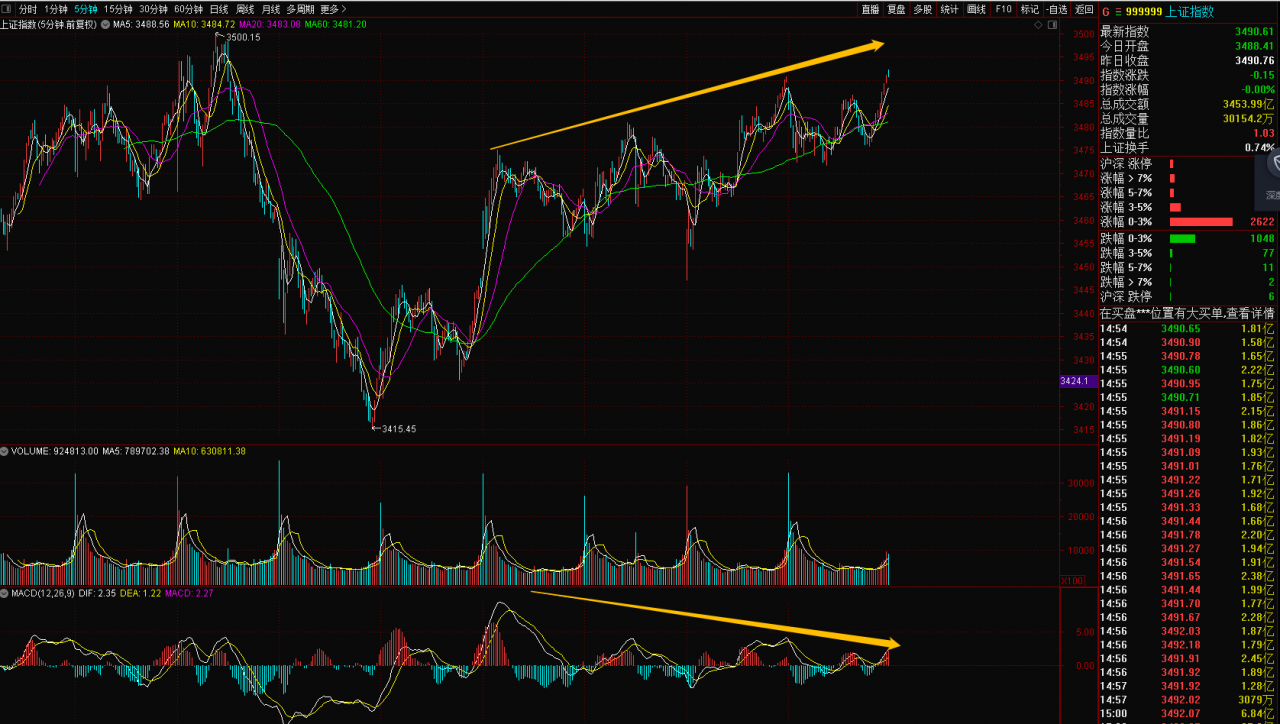Click the purple 3424.1 price tag
1280x724 pixels.
click(x=1075, y=382)
